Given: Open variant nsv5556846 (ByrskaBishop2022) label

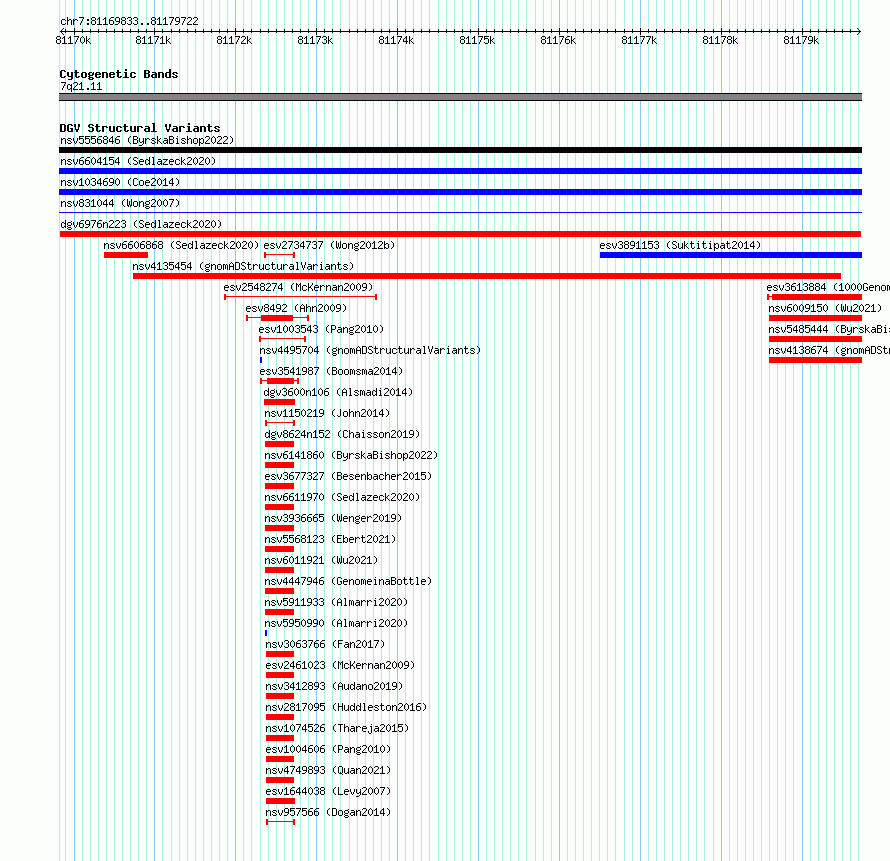Looking at the screenshot, I should 147,140.
